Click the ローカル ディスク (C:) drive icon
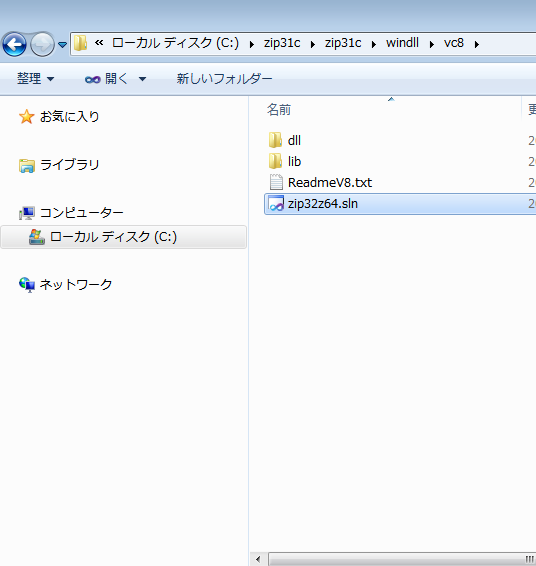The width and height of the screenshot is (536, 566). coord(36,237)
